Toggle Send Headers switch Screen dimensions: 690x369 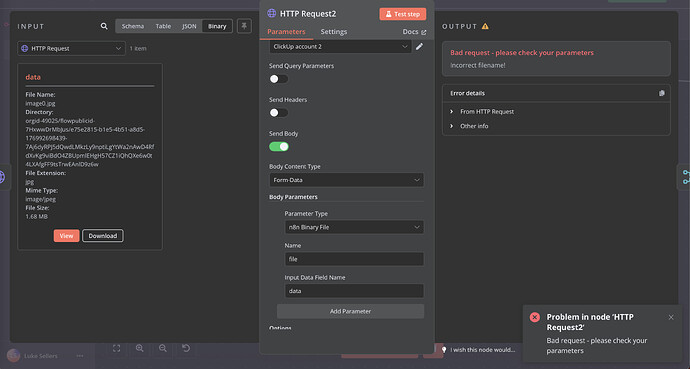[x=279, y=113]
